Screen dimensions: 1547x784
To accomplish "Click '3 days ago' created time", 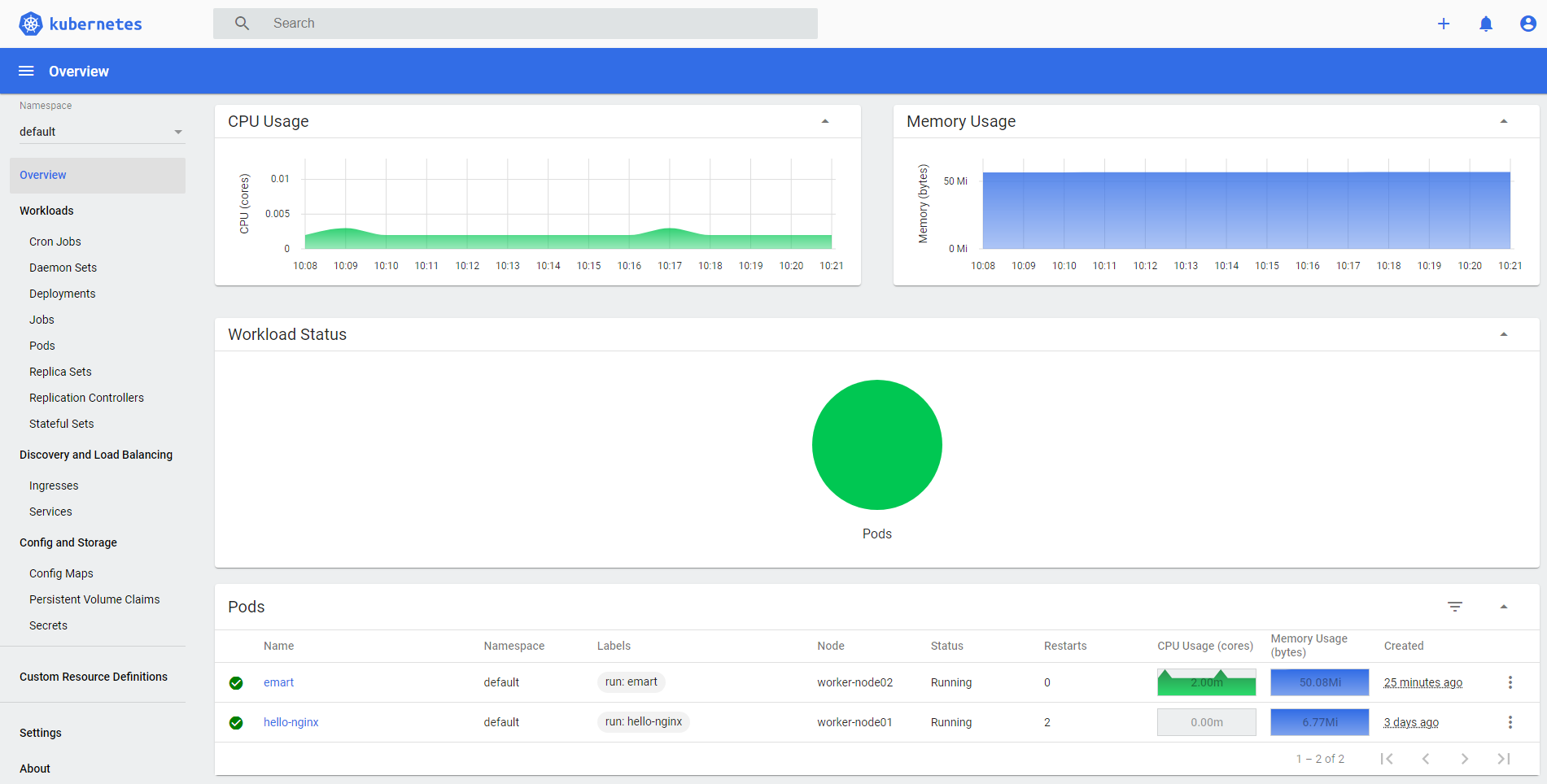I will point(1411,722).
